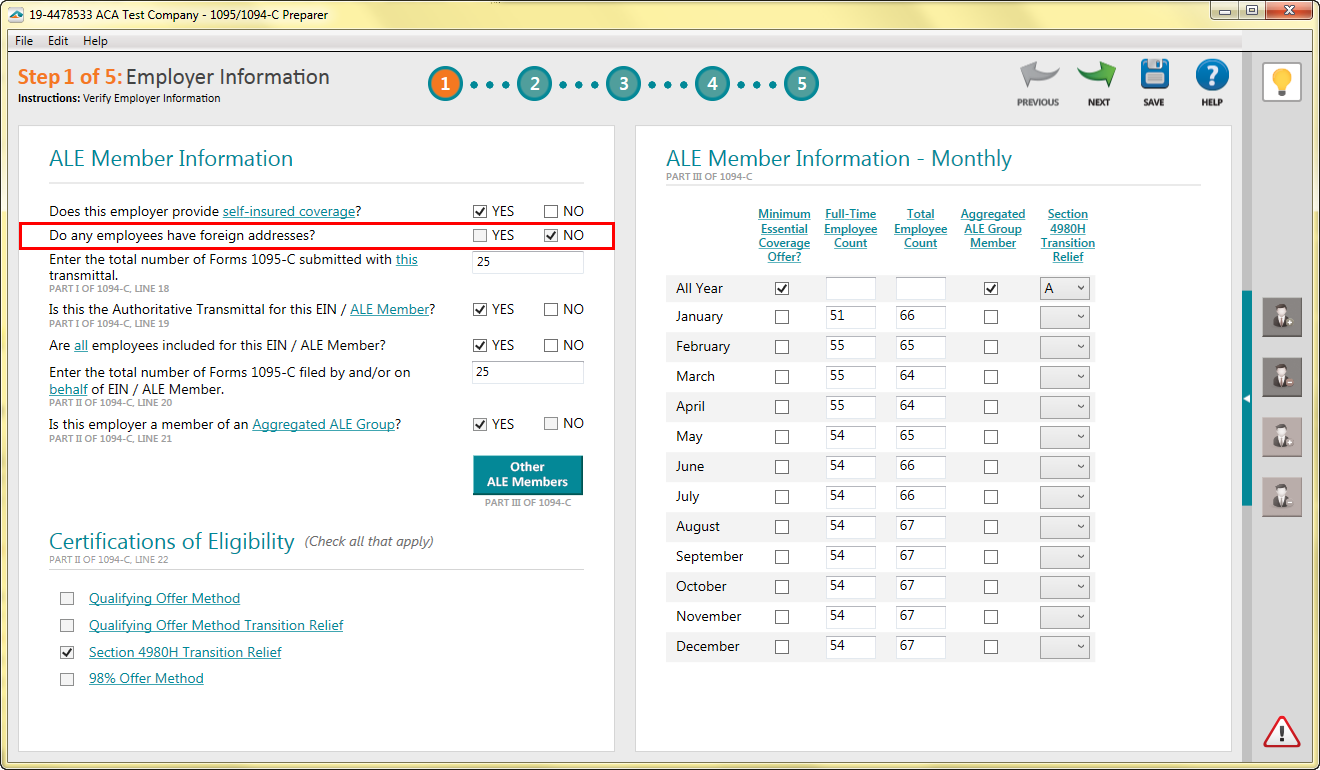
Task: Click the Other ALE Members button
Action: coord(527,475)
